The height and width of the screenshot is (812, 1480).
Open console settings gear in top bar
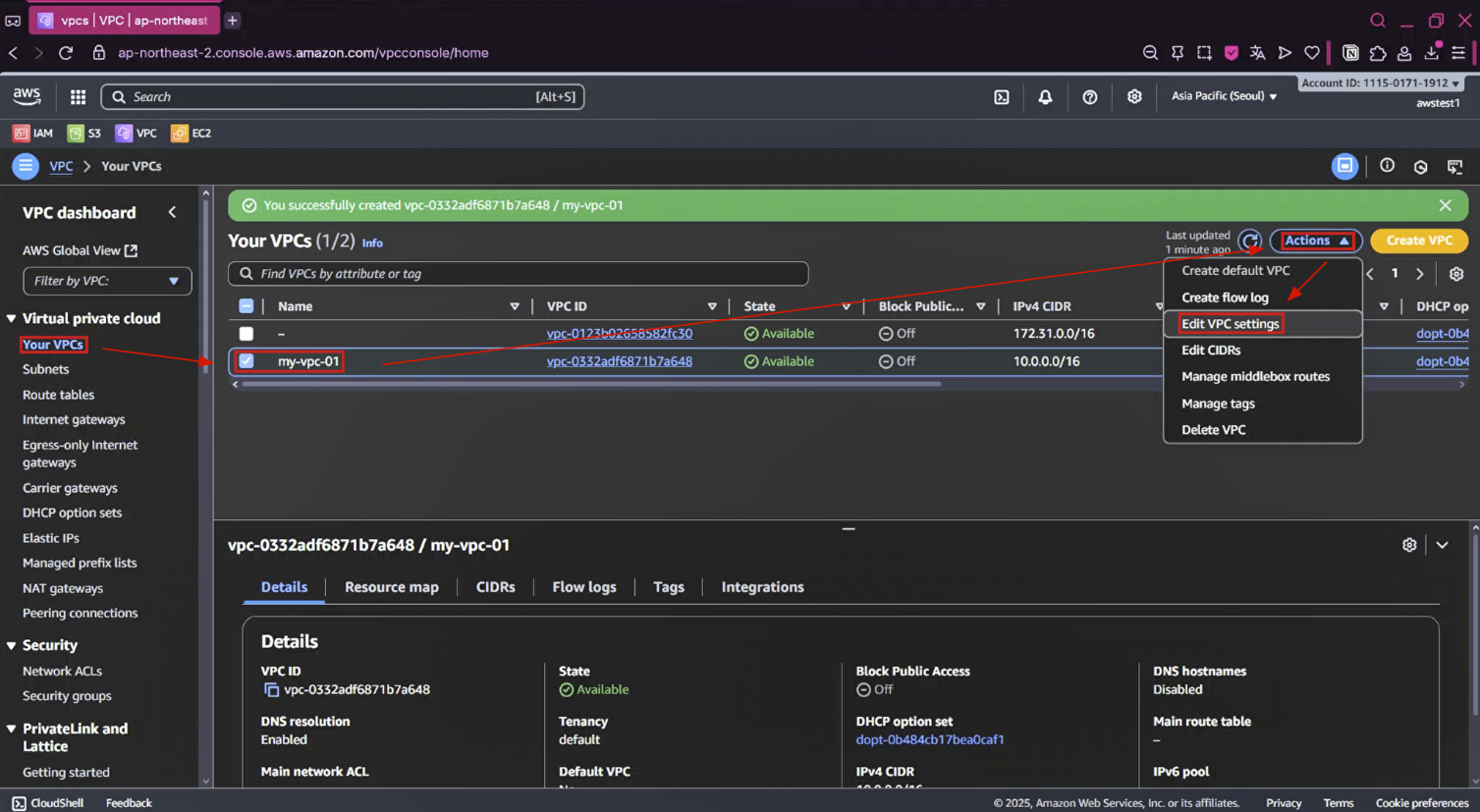[1134, 96]
